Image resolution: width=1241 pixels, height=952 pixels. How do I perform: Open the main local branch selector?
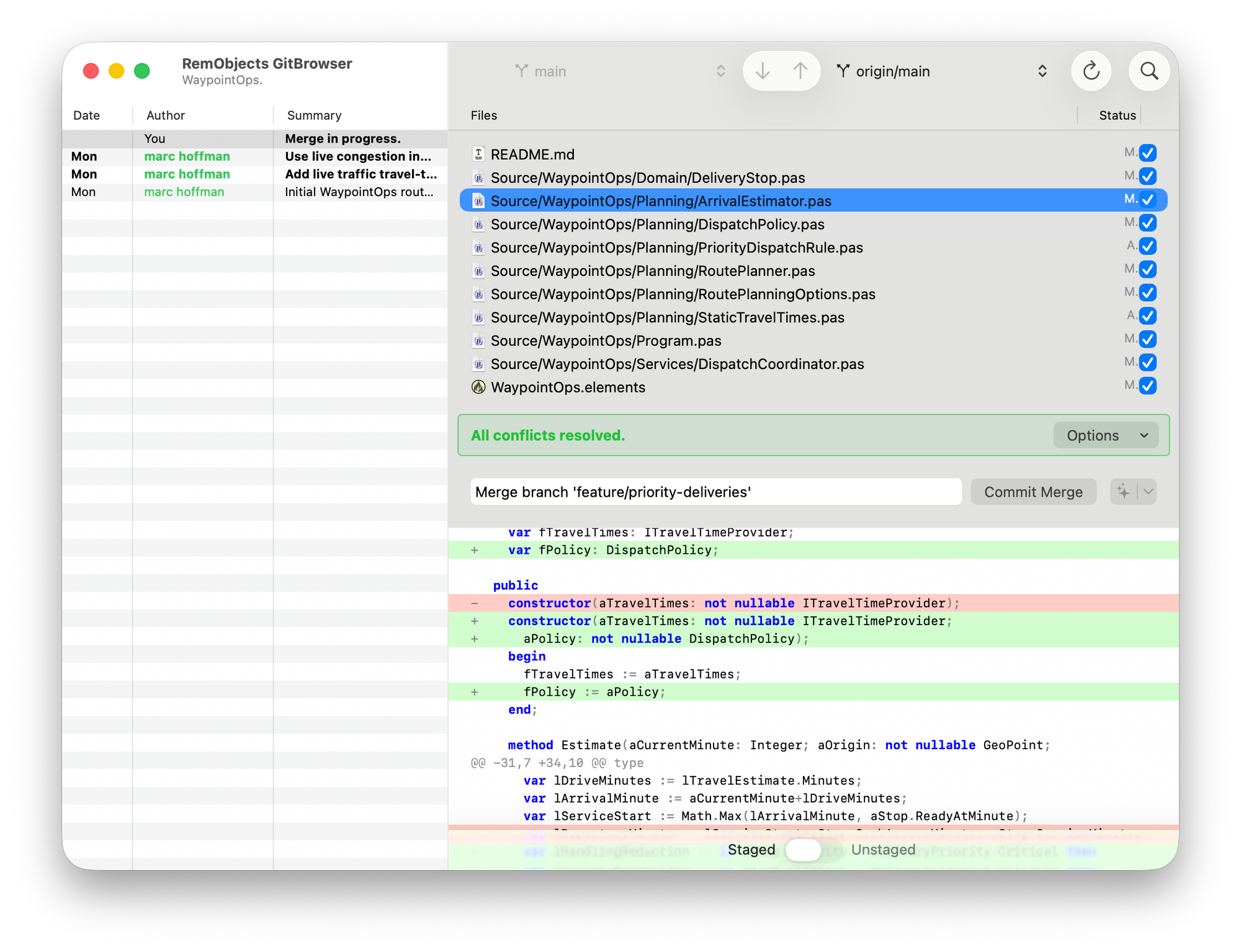[620, 71]
